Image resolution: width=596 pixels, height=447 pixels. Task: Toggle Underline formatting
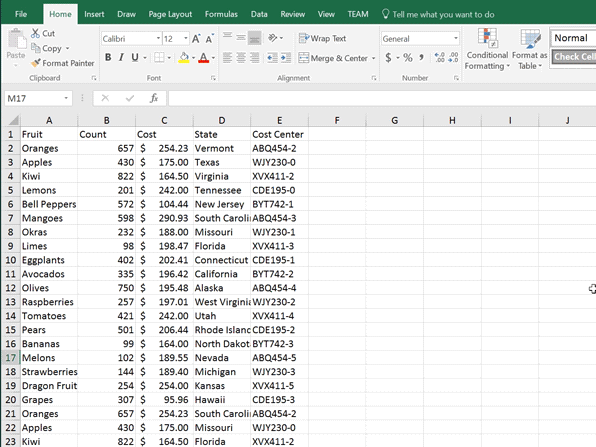(135, 58)
